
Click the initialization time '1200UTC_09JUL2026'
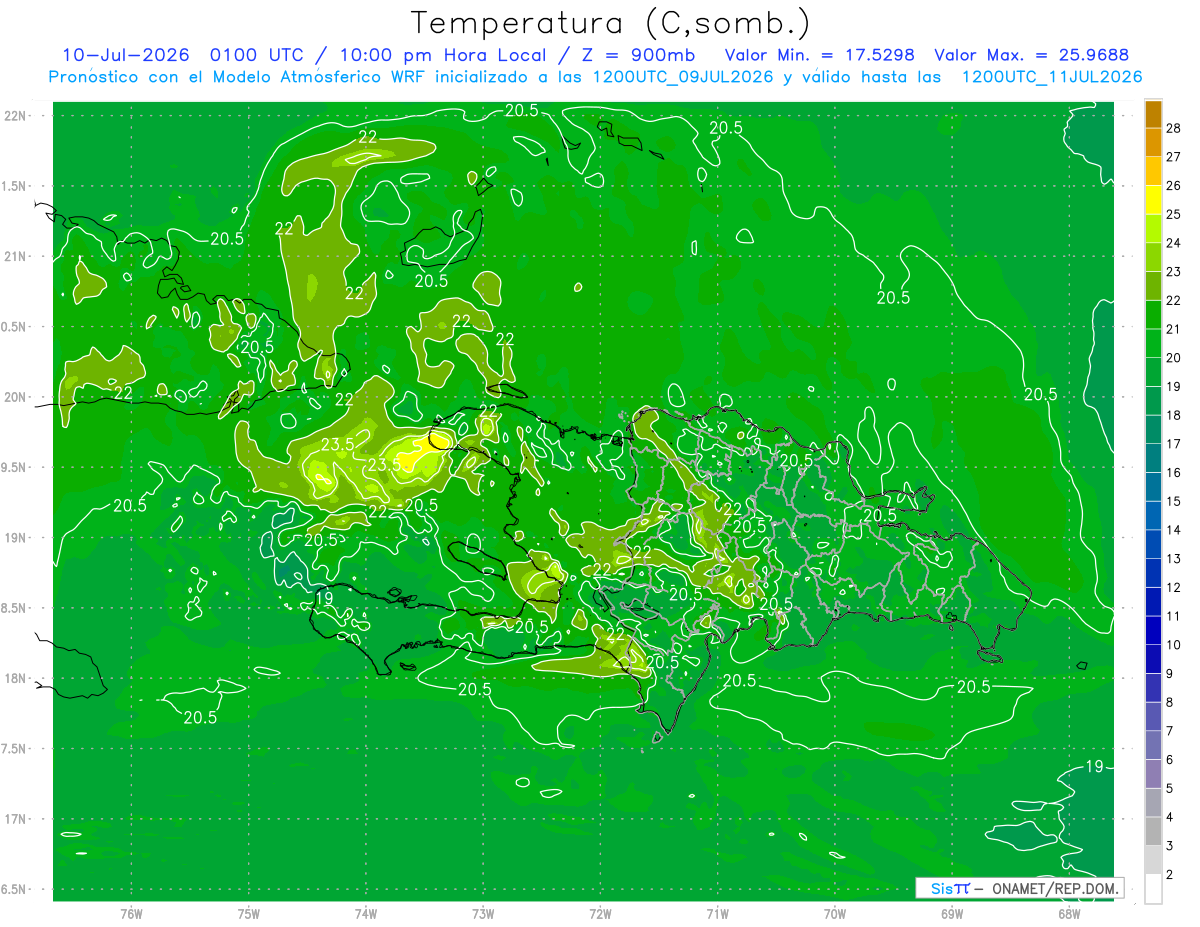[x=684, y=77]
